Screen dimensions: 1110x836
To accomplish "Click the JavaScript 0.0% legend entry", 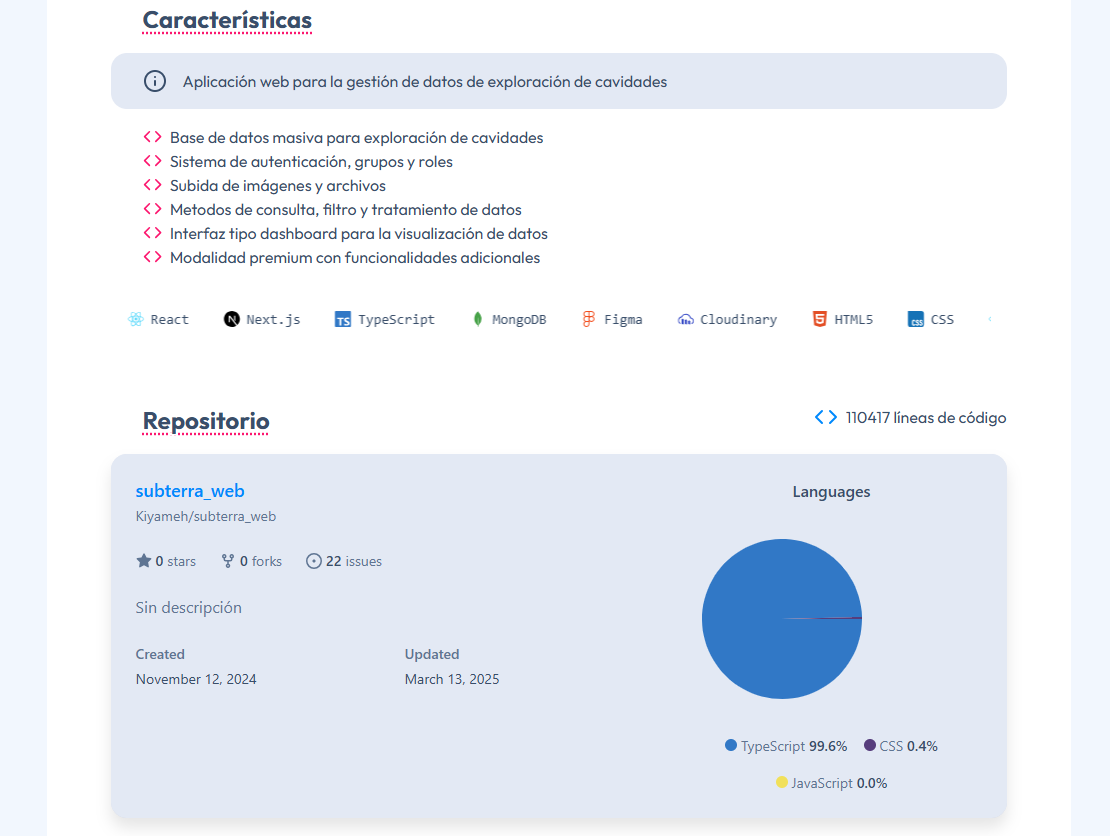I will coord(831,783).
